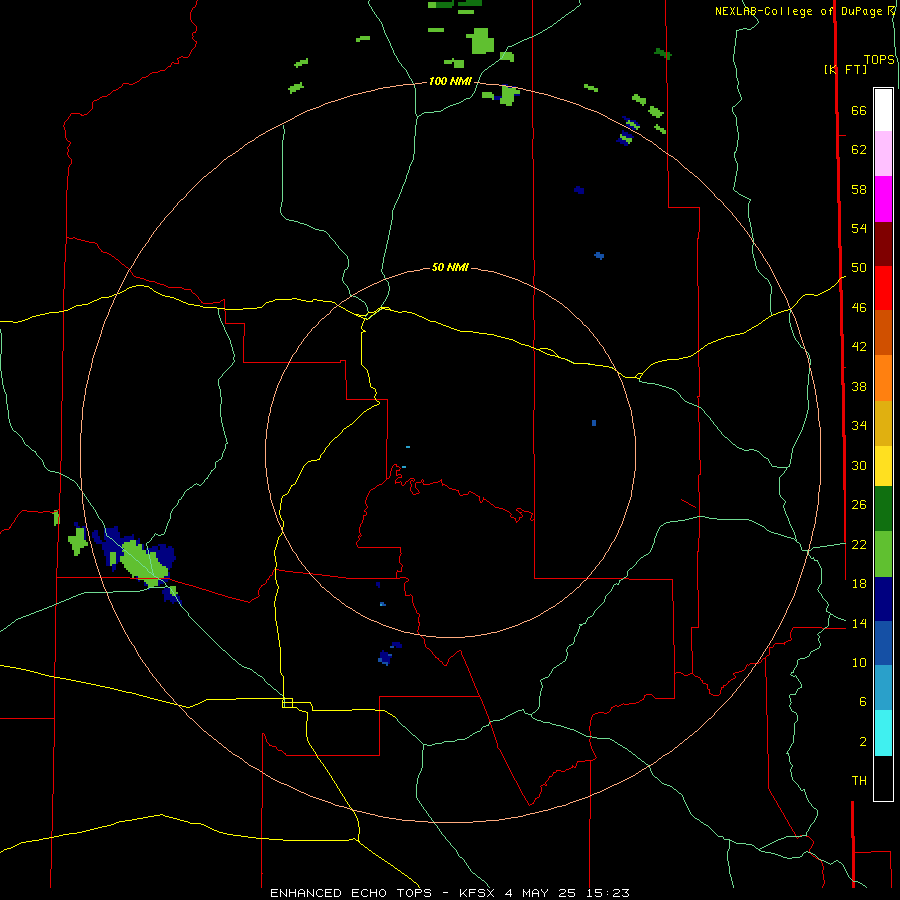Screen dimensions: 900x900
Task: Click the dark red (maroon) legend swatch
Action: click(883, 243)
